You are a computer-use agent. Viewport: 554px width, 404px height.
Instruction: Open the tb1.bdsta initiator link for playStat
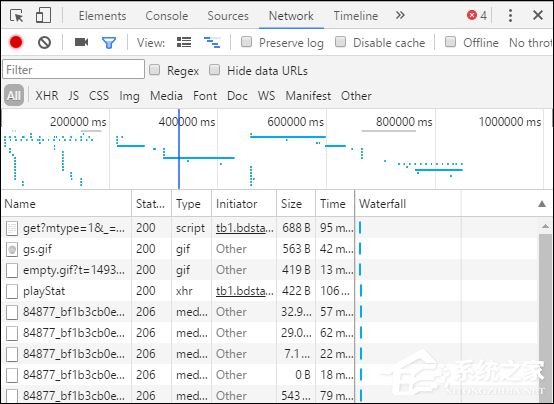pos(244,291)
